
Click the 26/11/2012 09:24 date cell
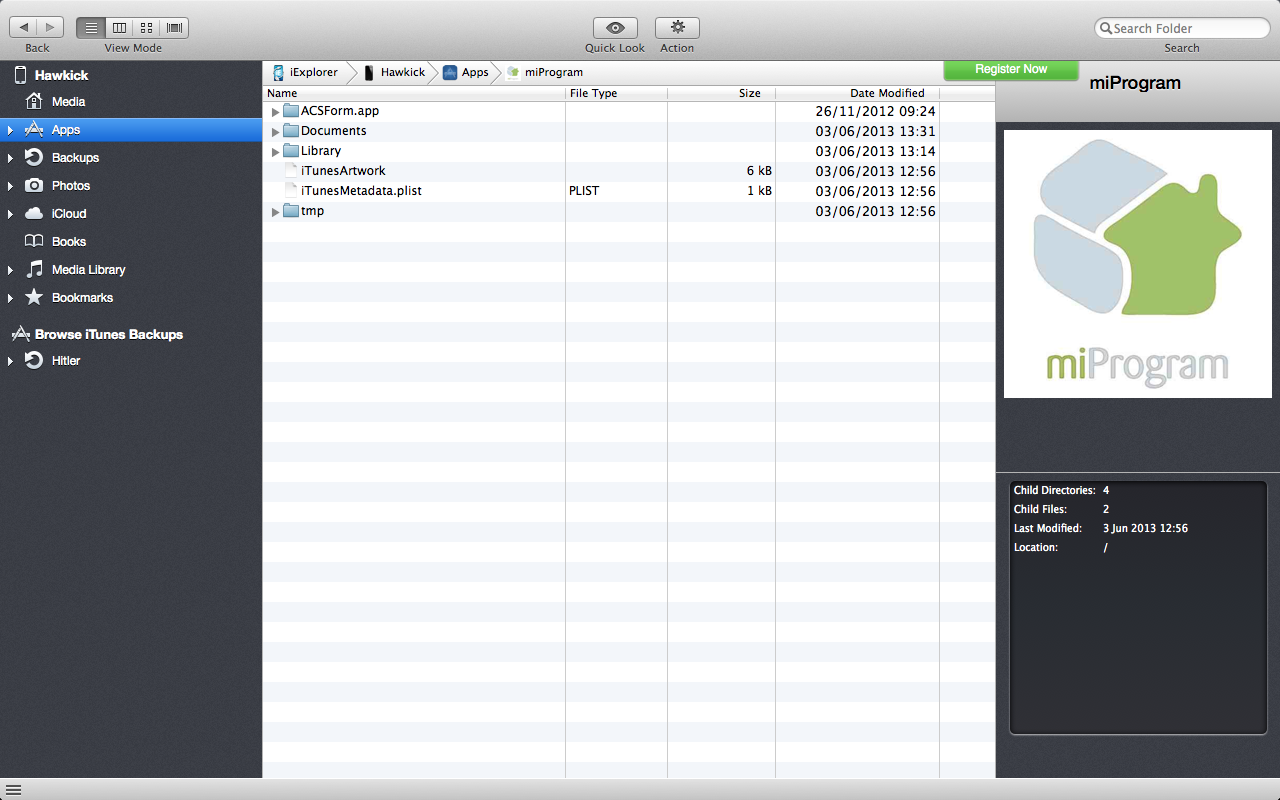point(875,111)
